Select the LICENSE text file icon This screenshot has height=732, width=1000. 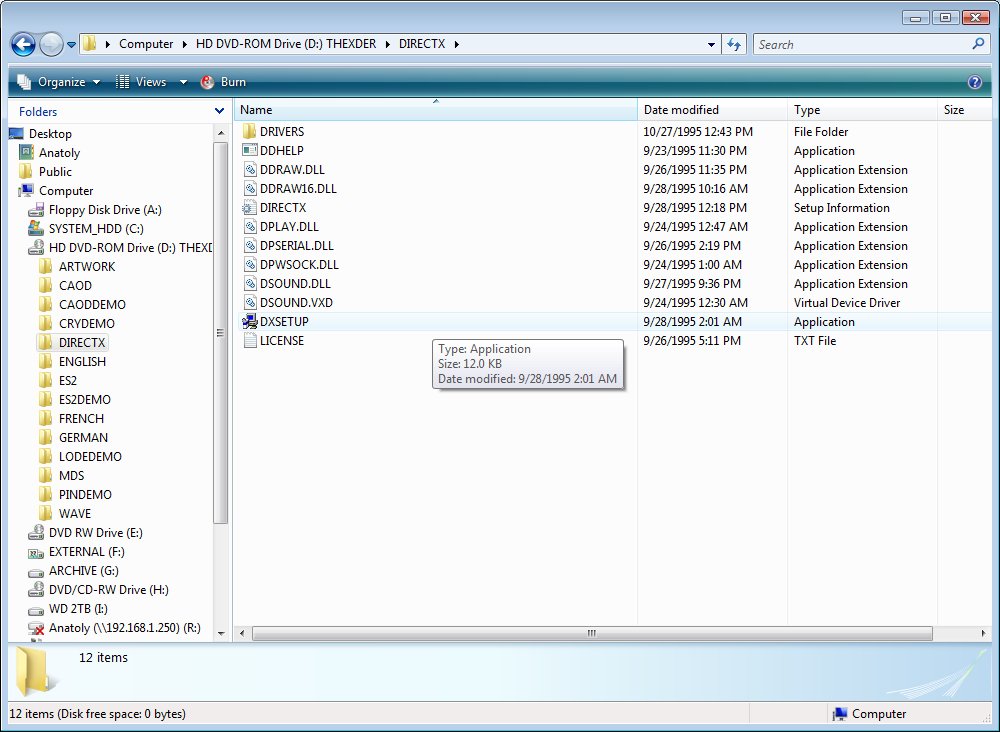pos(249,340)
